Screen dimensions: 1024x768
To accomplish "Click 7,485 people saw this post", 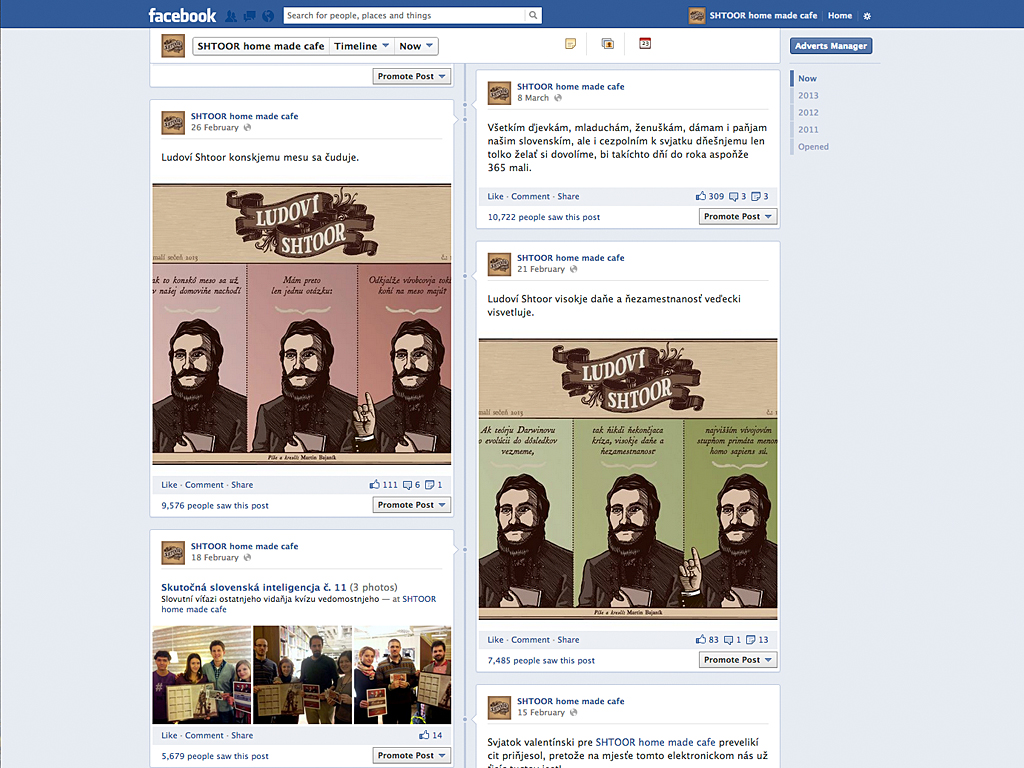I will click(541, 660).
